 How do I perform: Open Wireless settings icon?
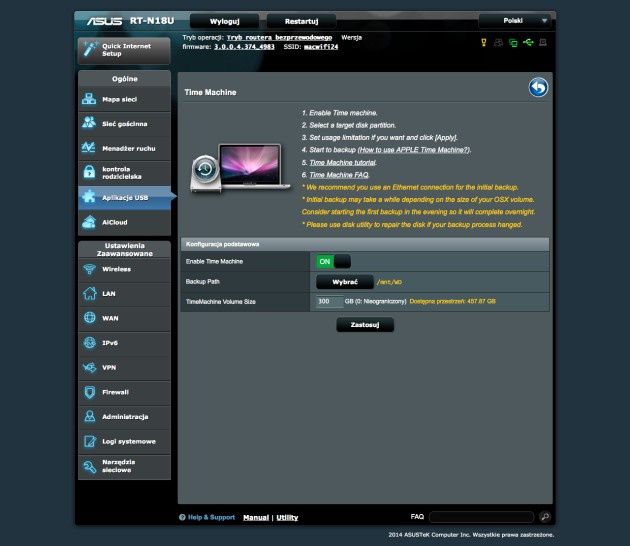tap(89, 269)
